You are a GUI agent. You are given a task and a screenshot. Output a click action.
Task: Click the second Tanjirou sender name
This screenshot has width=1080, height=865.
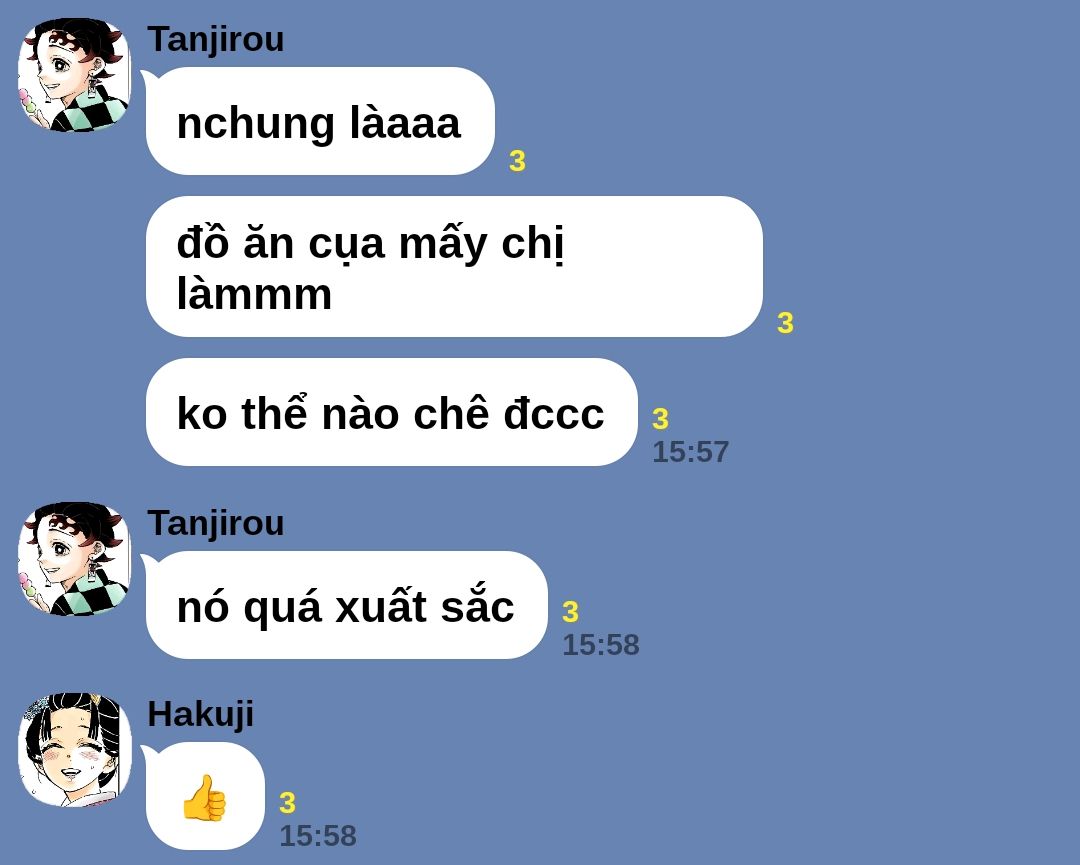click(216, 523)
